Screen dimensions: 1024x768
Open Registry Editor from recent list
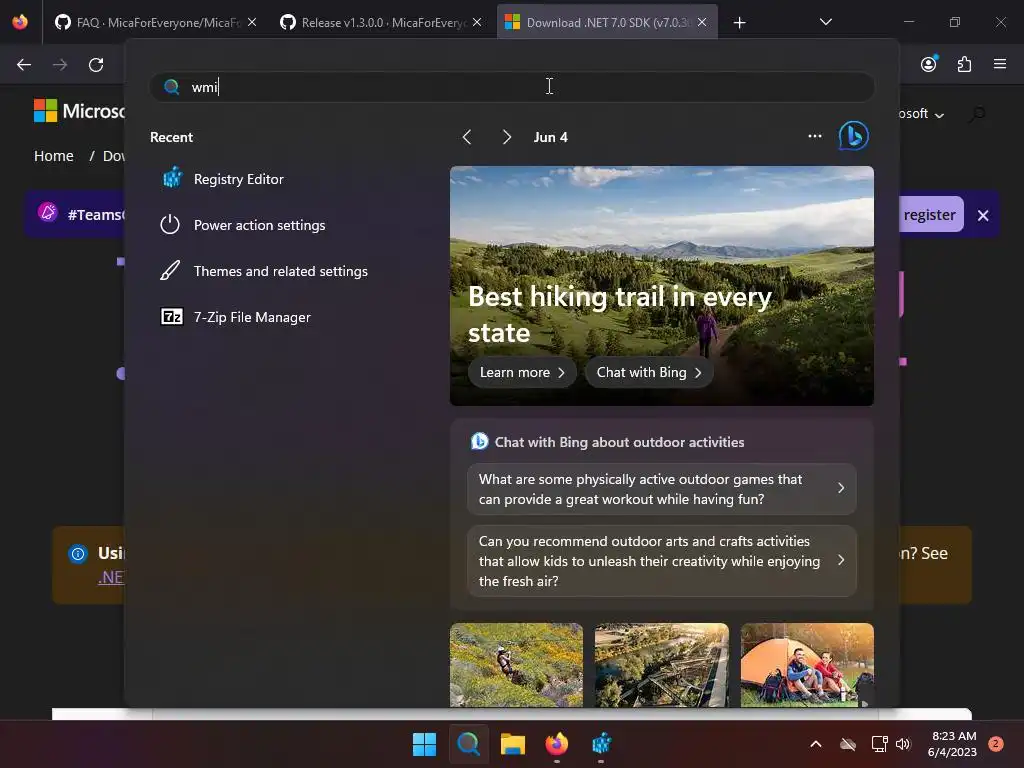222,179
